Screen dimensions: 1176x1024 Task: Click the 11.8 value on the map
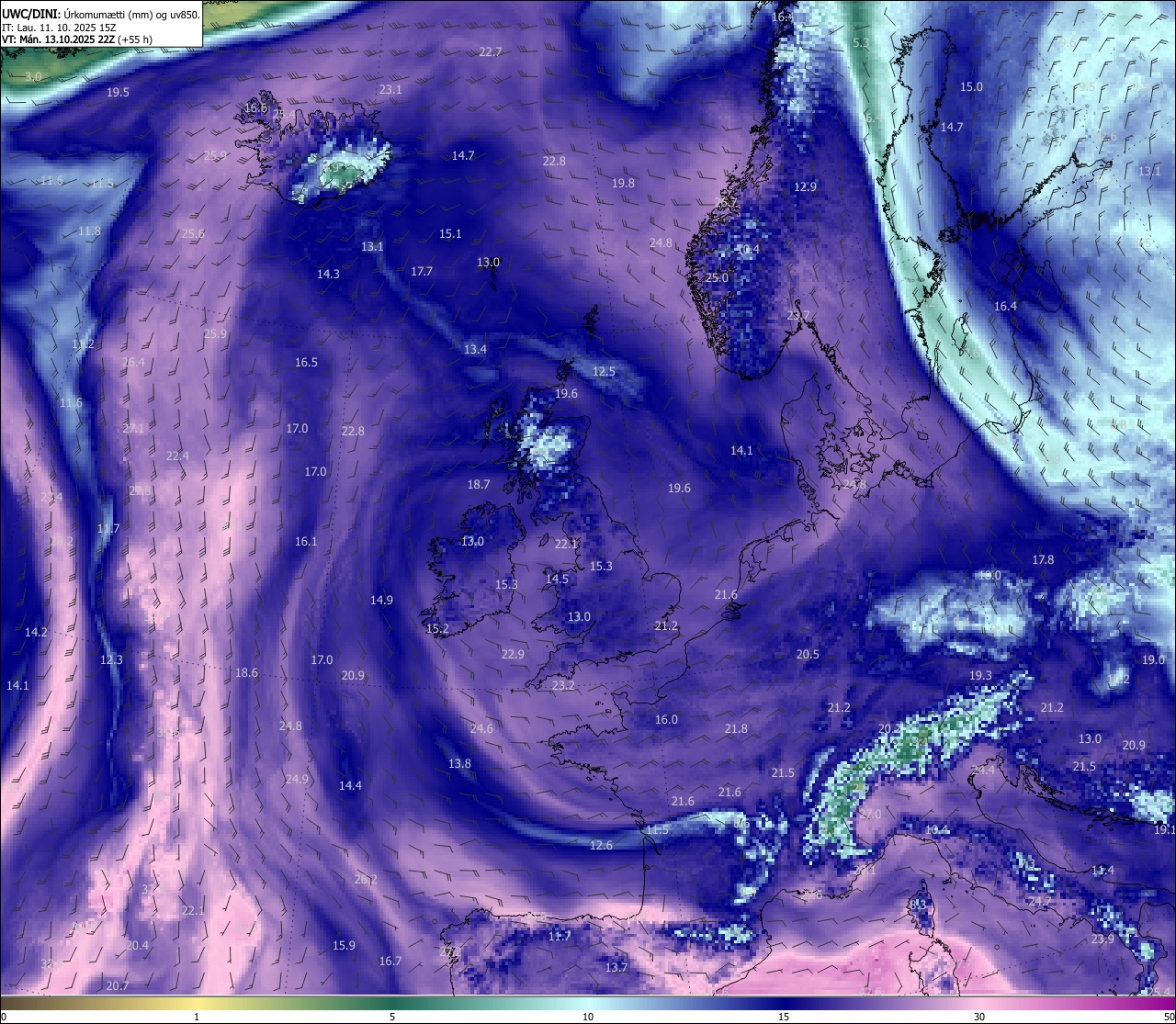[89, 231]
